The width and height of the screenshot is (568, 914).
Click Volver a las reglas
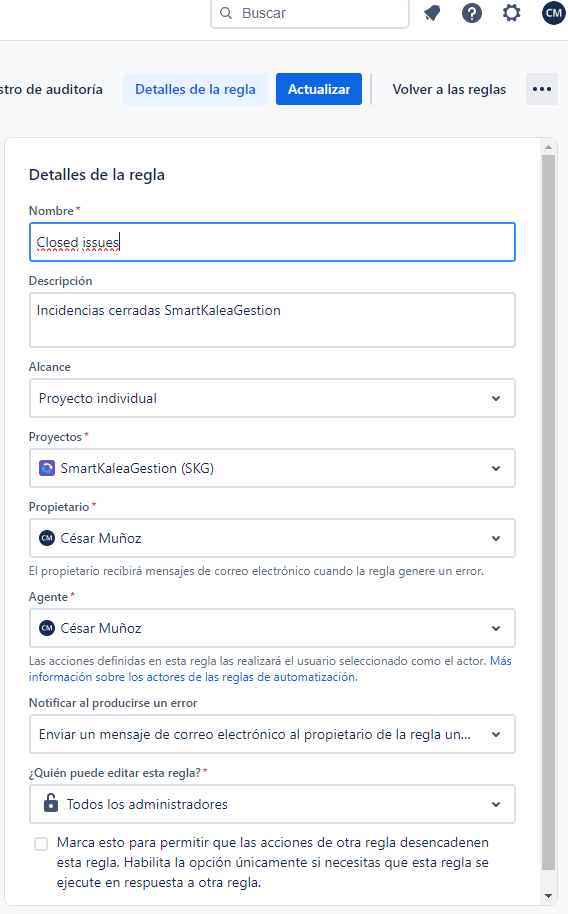click(x=449, y=89)
